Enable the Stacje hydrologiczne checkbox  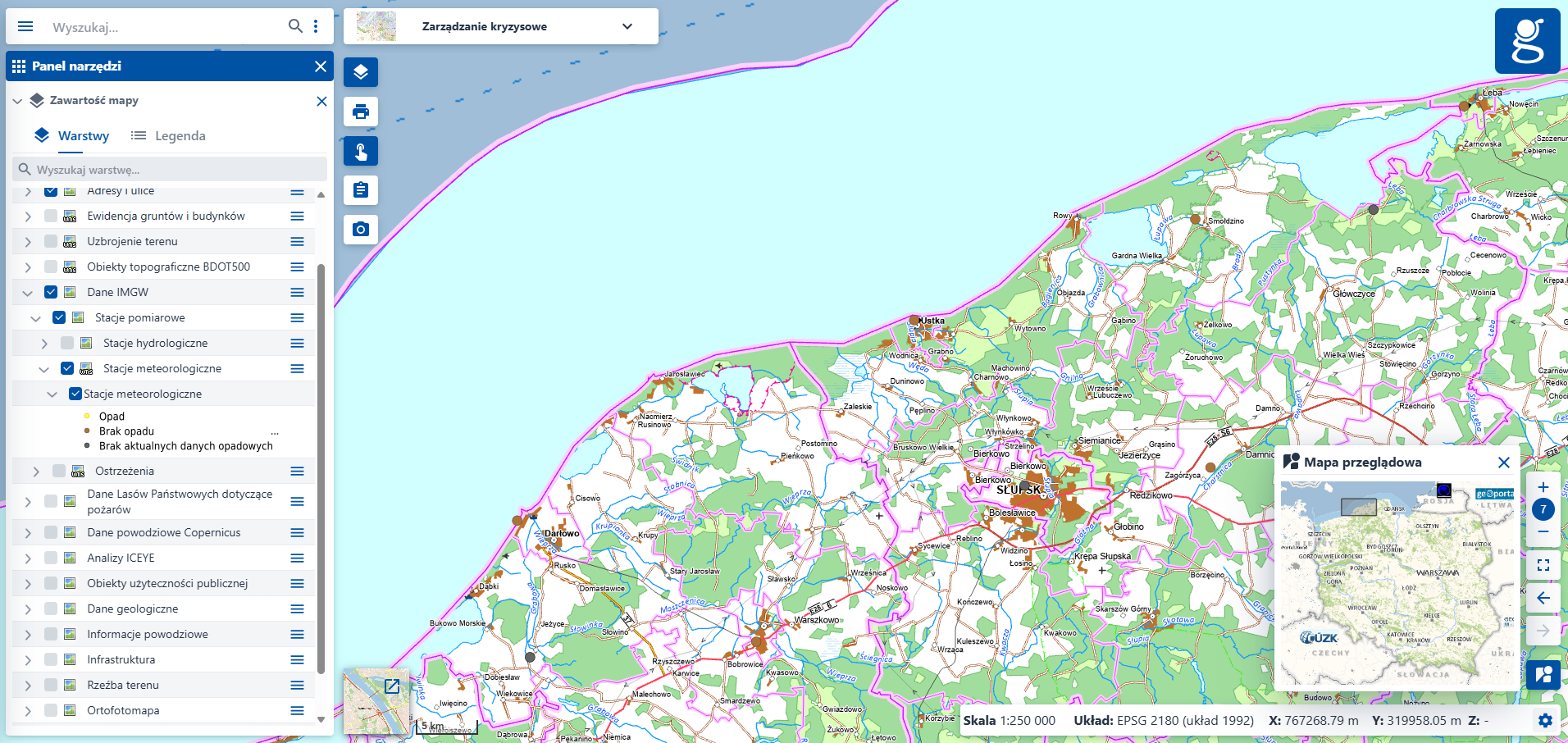(67, 344)
